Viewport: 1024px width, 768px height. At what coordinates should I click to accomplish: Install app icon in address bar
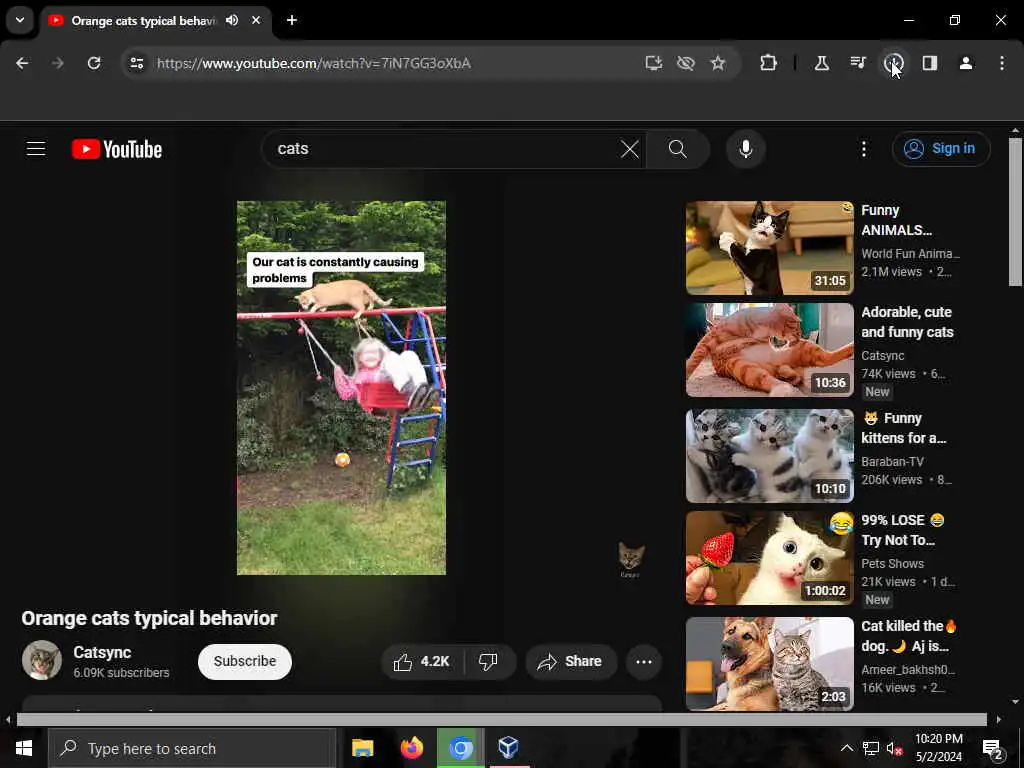pyautogui.click(x=653, y=63)
